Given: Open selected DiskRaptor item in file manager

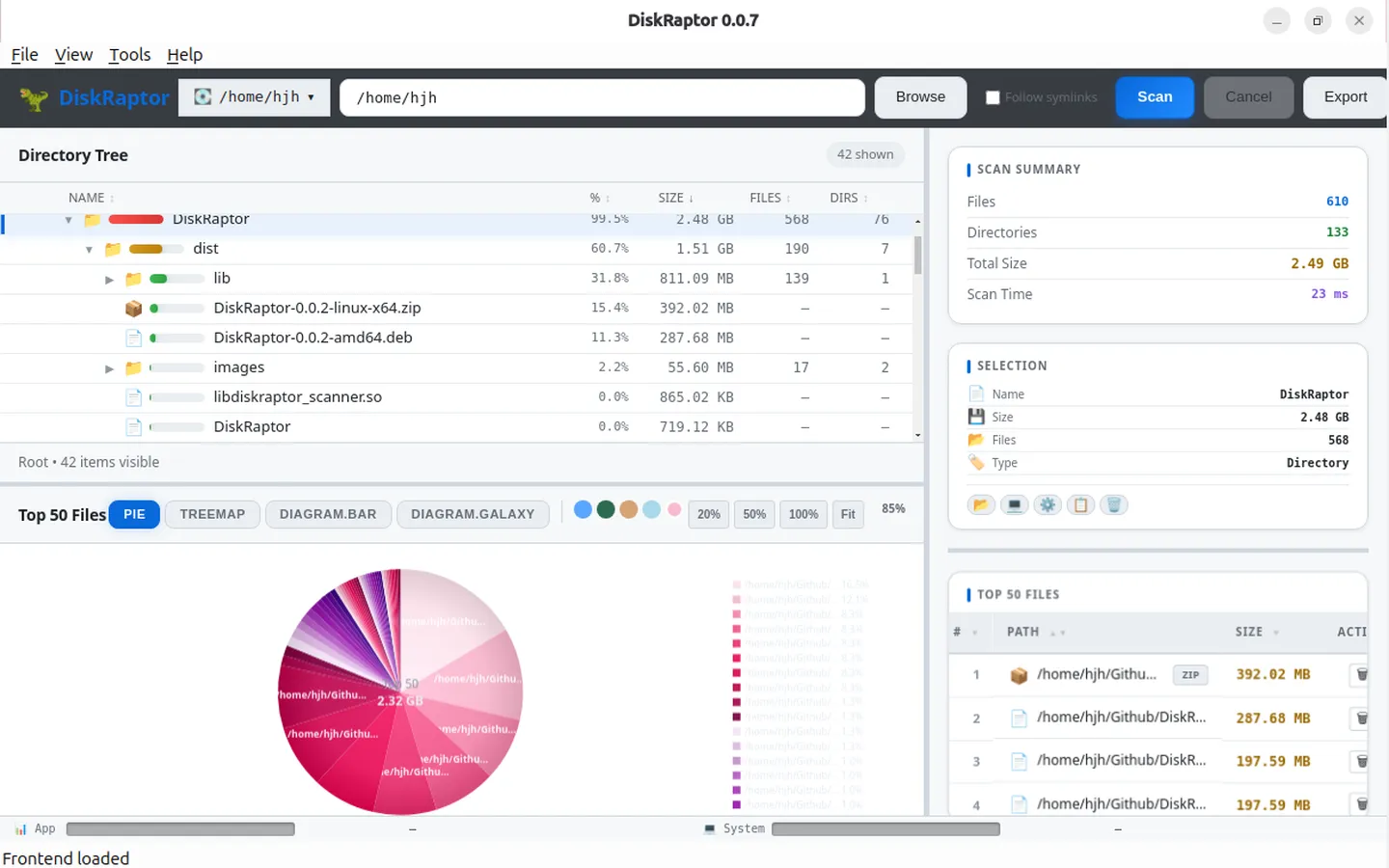Looking at the screenshot, I should point(981,505).
